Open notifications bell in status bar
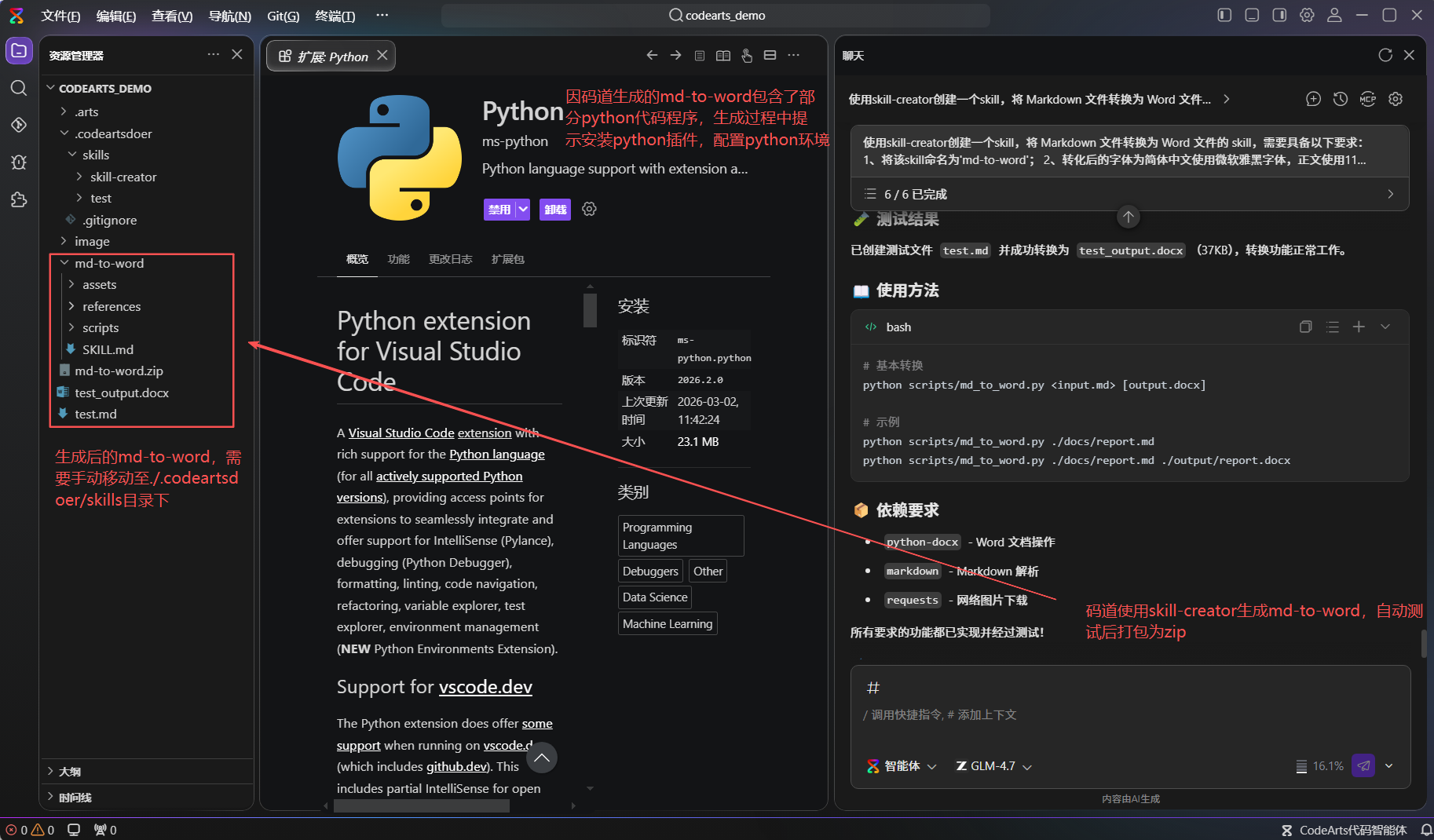The image size is (1434, 840). (x=1426, y=830)
